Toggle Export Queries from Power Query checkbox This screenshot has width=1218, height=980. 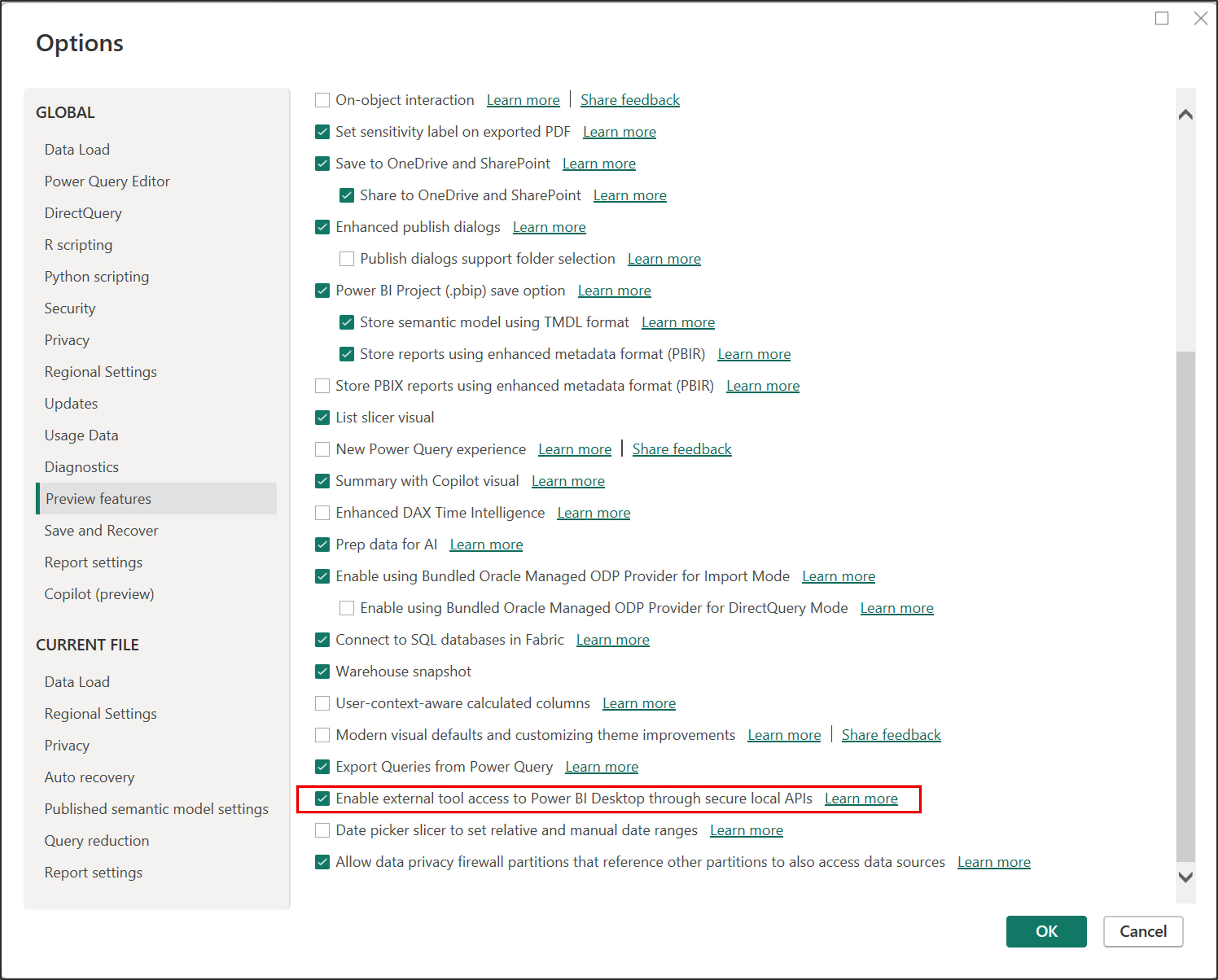click(x=322, y=766)
